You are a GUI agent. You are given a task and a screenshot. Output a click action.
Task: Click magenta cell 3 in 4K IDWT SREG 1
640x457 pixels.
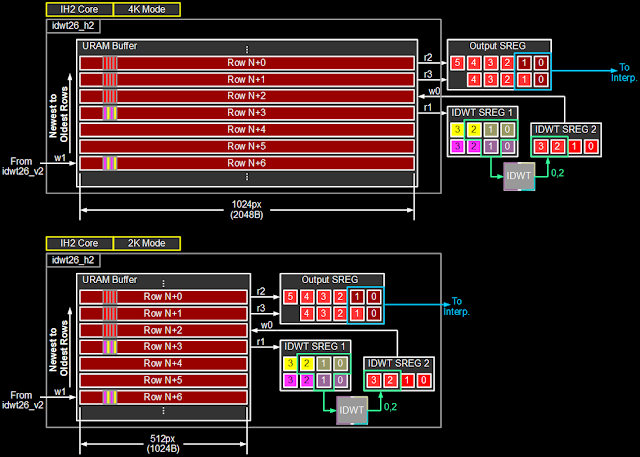pyautogui.click(x=457, y=146)
